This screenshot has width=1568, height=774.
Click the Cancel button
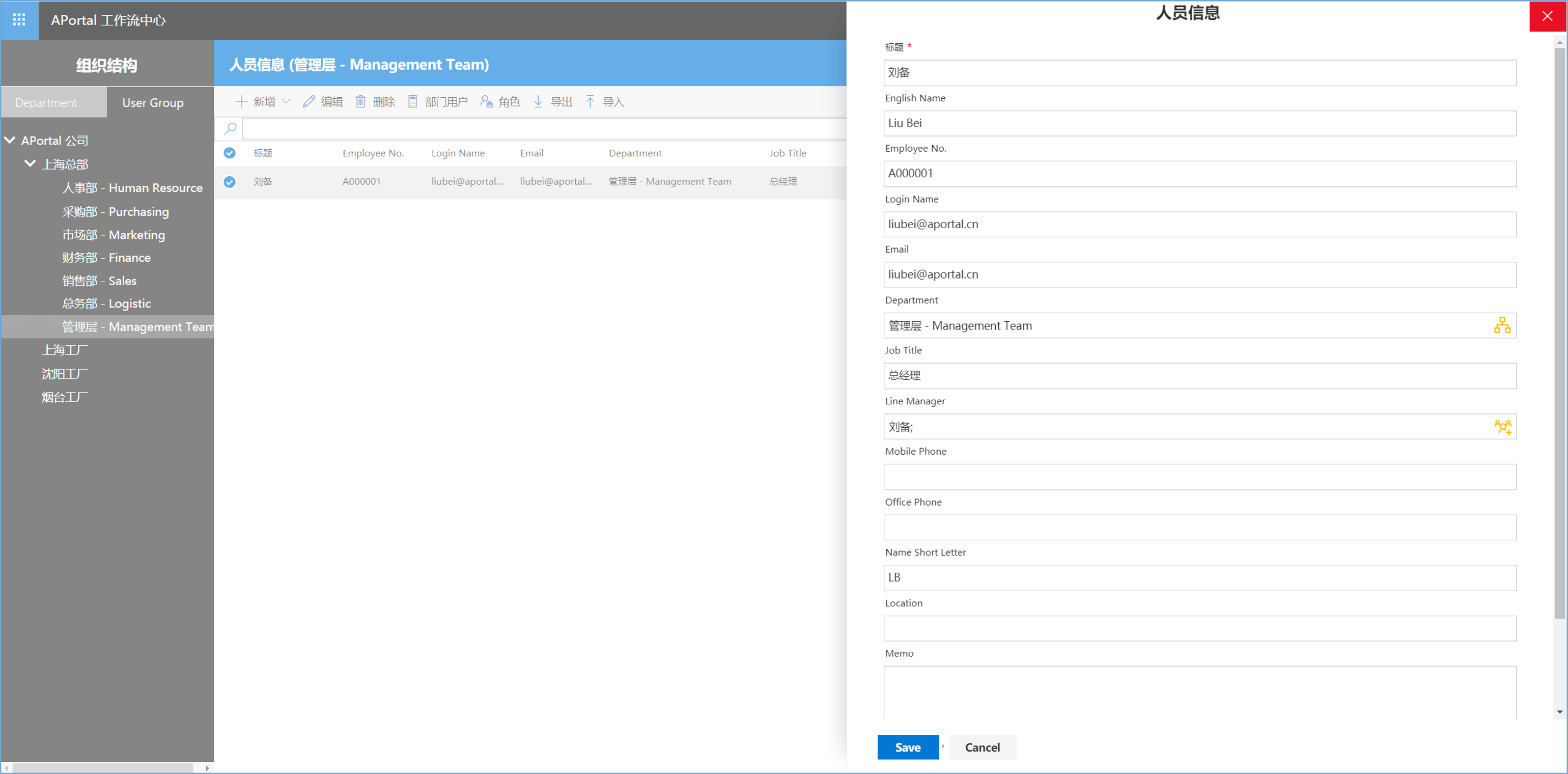(983, 747)
